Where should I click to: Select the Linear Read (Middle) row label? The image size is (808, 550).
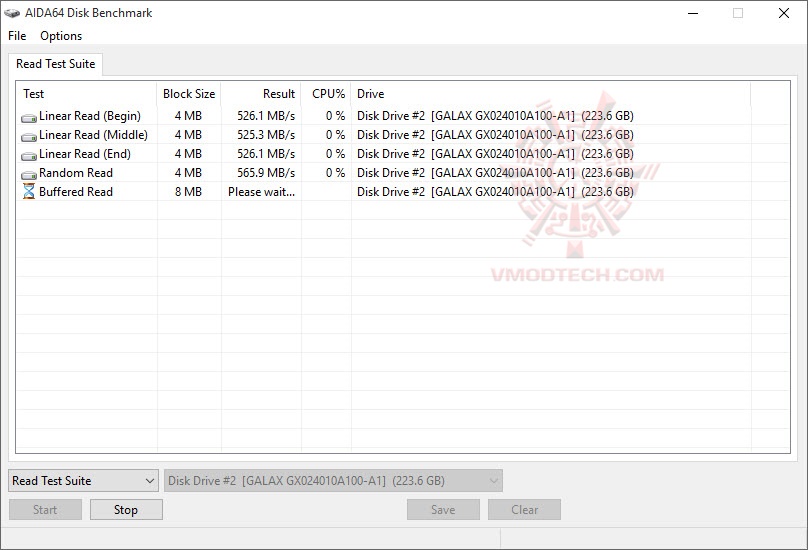point(93,135)
